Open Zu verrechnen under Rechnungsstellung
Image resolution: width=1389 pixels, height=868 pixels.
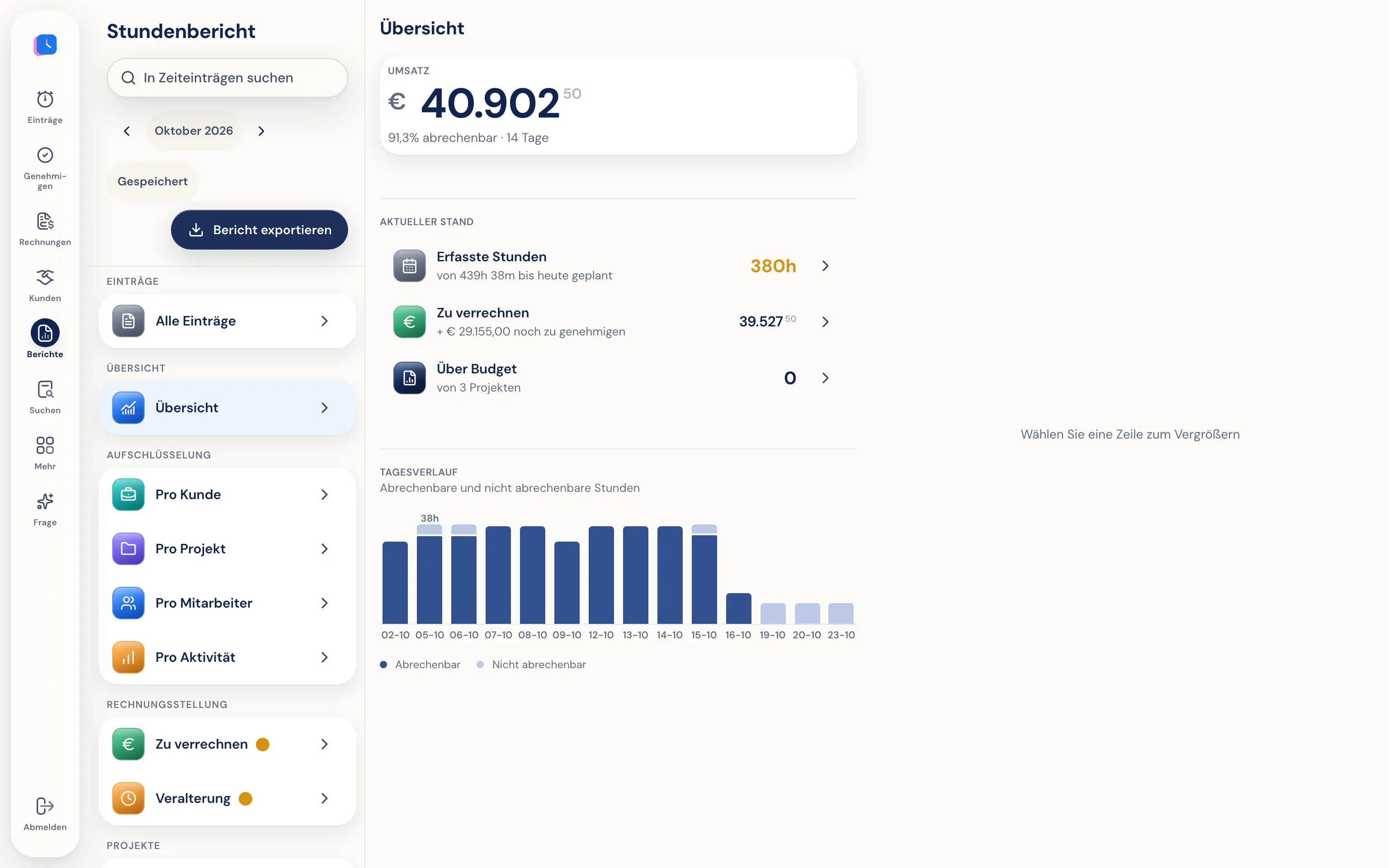coord(227,744)
